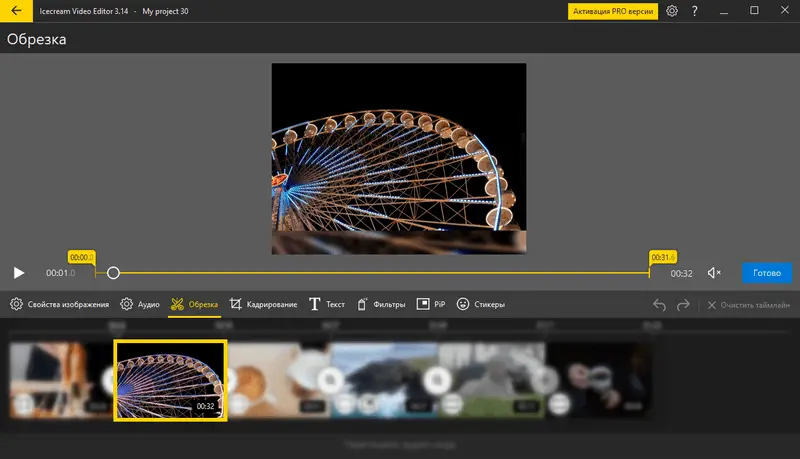Toggle mute with the speaker icon

pos(714,273)
